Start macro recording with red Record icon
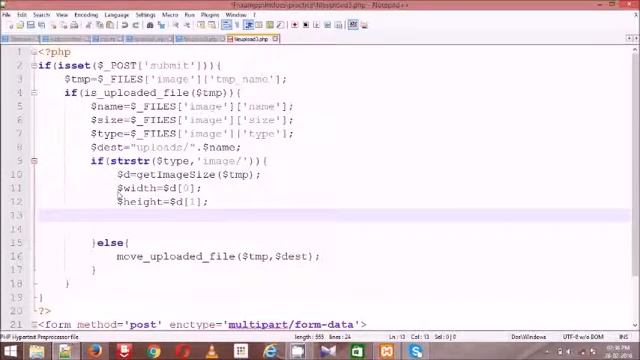The image size is (640, 360). pyautogui.click(x=295, y=25)
